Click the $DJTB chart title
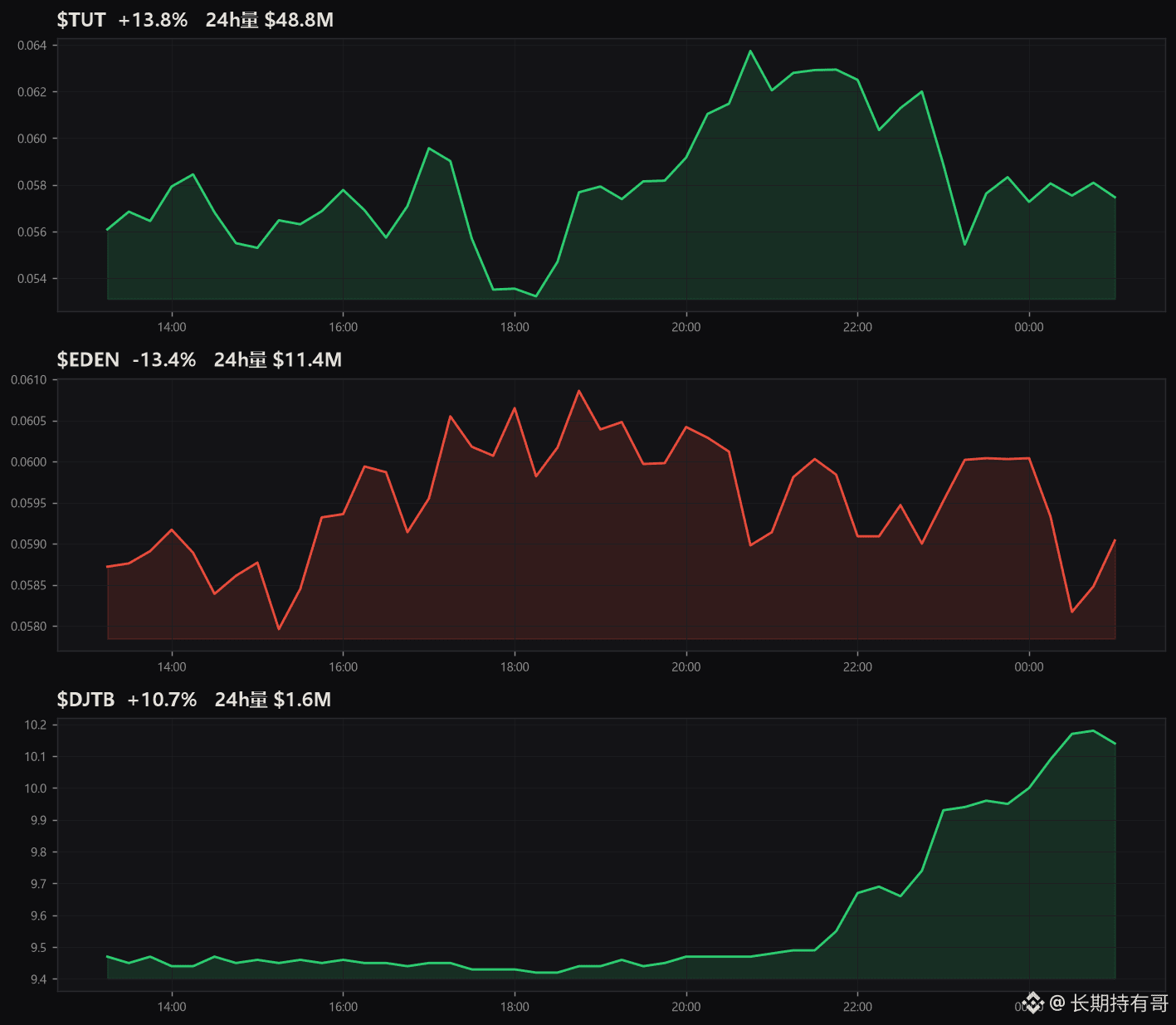Screen dimensions: 1176x1025 (85, 700)
